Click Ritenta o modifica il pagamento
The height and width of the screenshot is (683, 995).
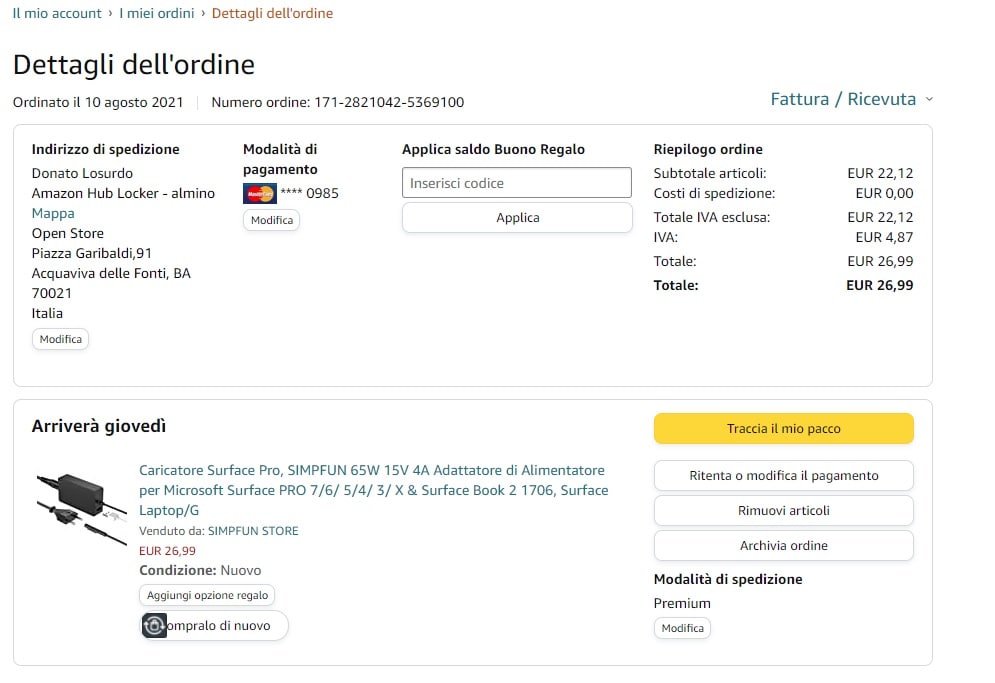(x=783, y=476)
